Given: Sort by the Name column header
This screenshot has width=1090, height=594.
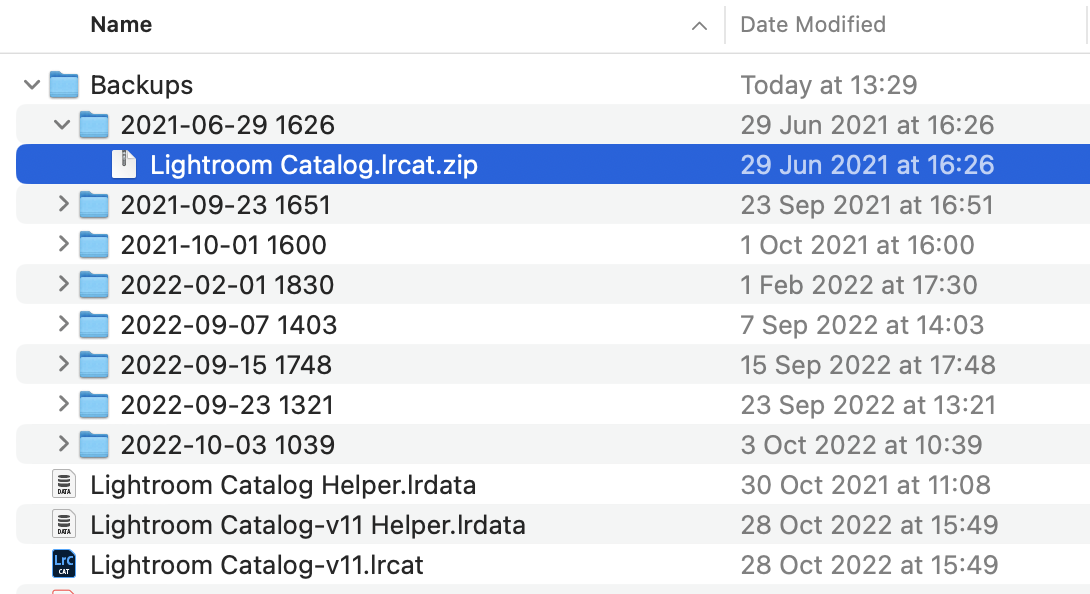Looking at the screenshot, I should click(121, 24).
